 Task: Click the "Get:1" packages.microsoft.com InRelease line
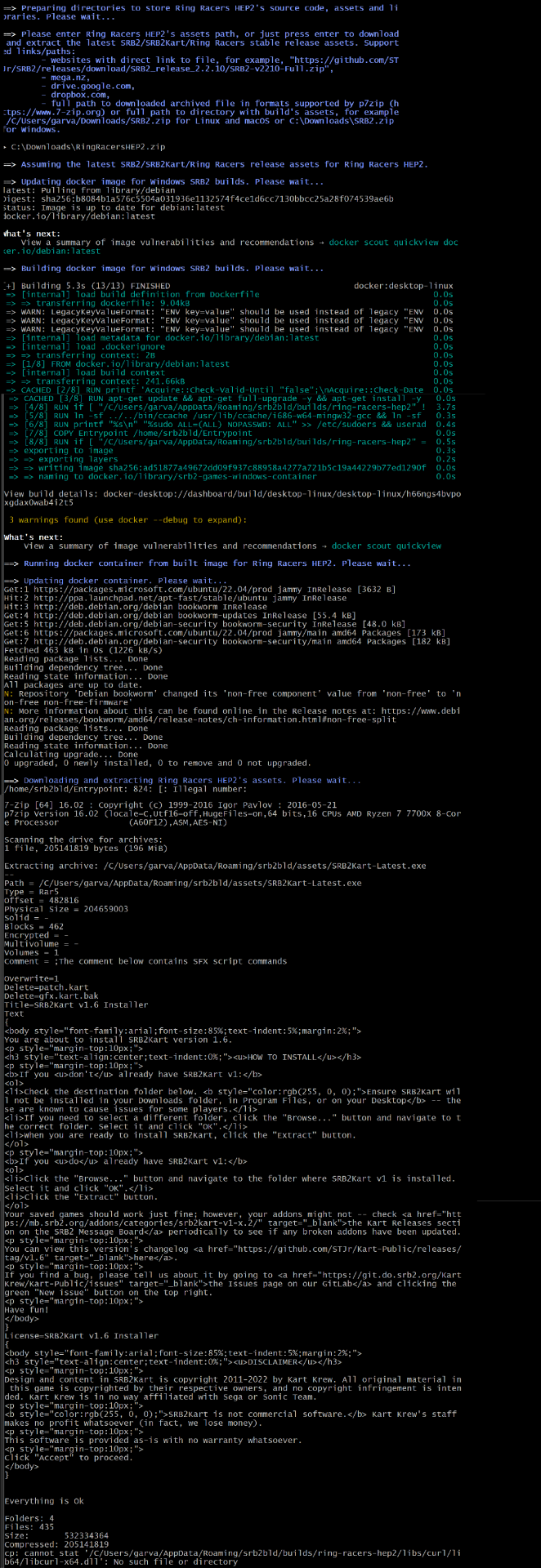coord(199,589)
